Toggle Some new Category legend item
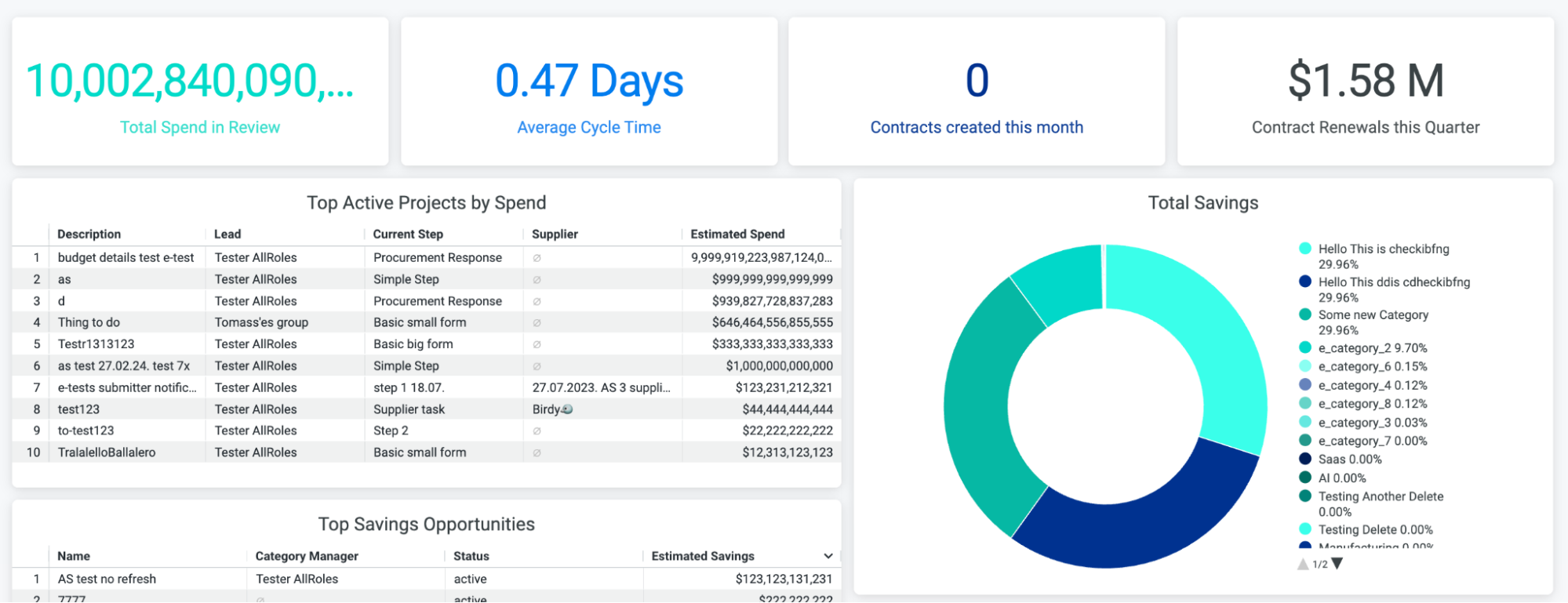1568x603 pixels. point(1373,315)
